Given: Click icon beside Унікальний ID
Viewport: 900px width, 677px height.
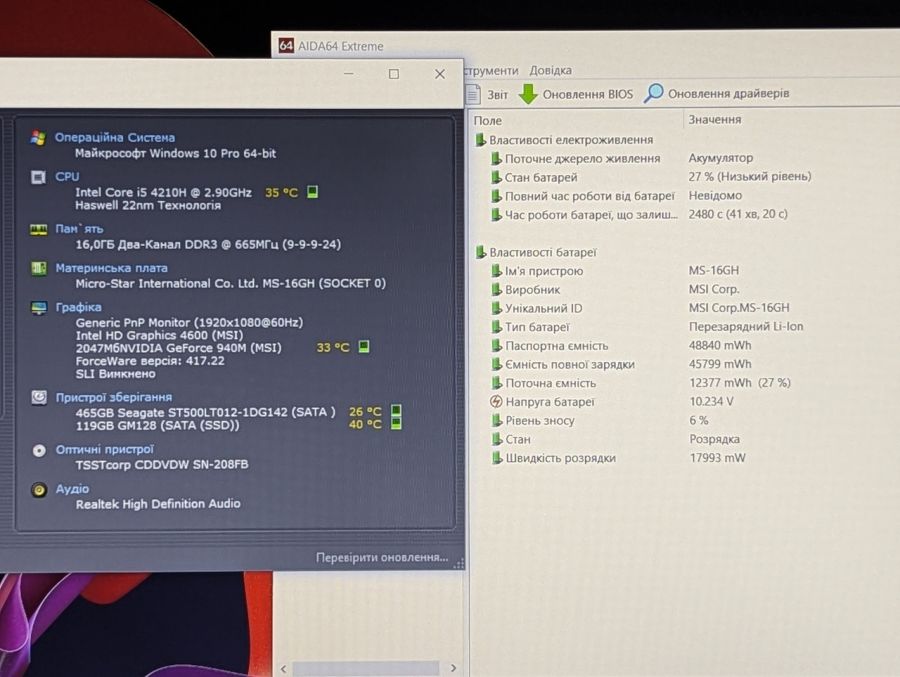Looking at the screenshot, I should (496, 308).
